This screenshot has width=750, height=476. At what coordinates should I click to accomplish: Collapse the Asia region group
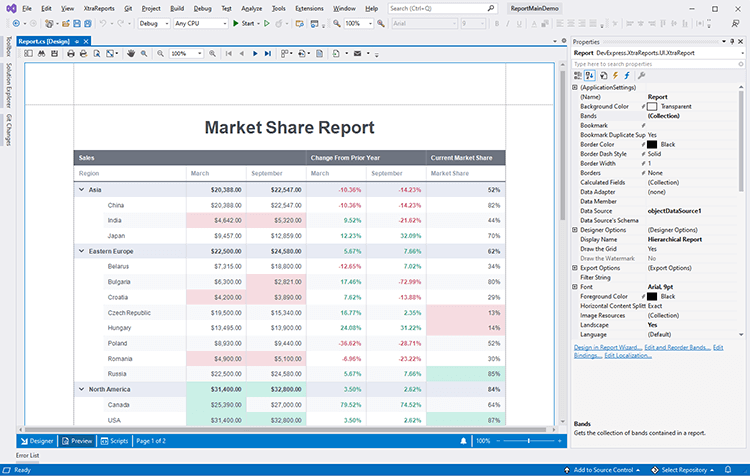81,189
